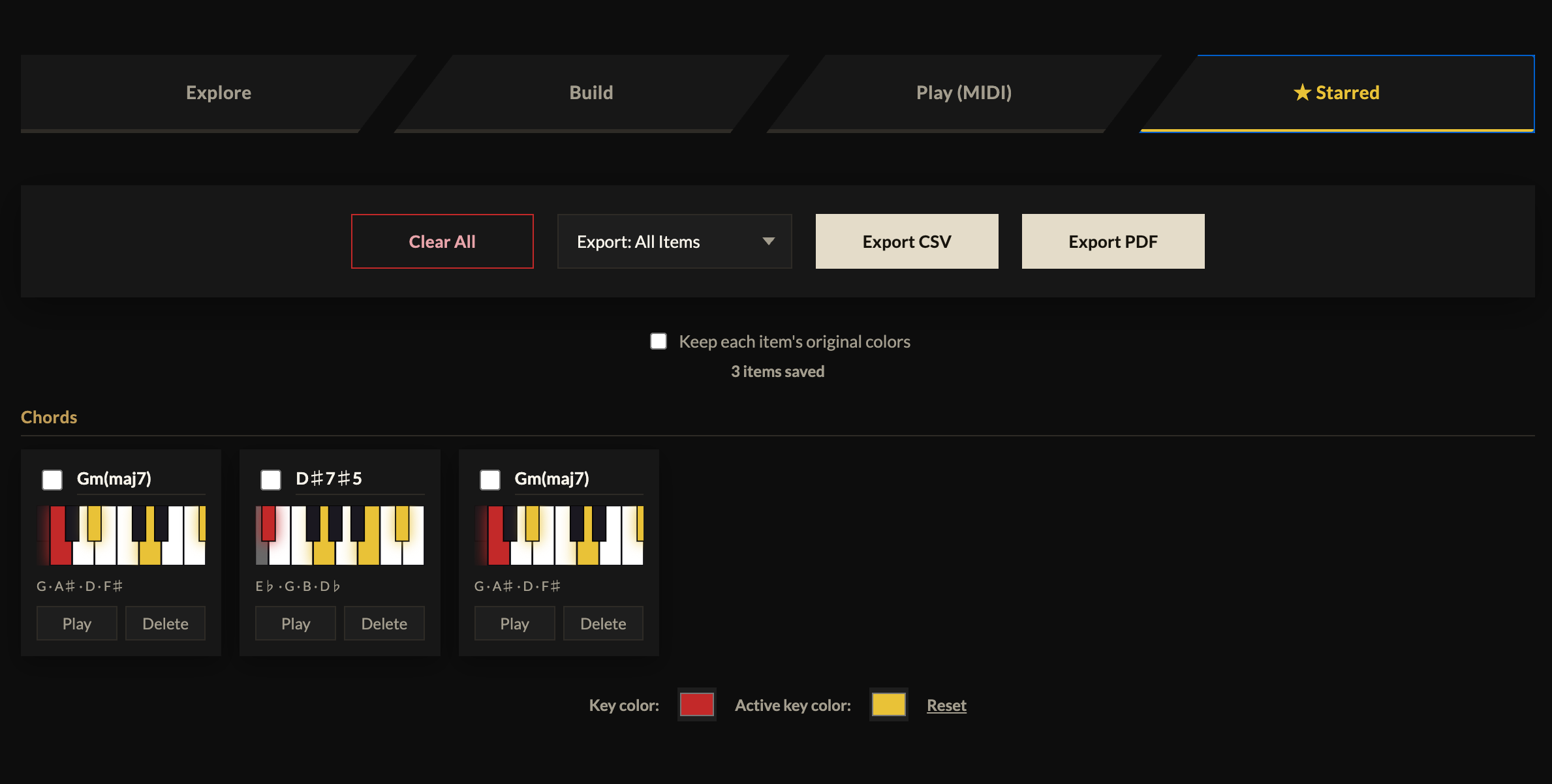Delete the last Gm(maj7) chord
Screen dimensions: 1552x784
[x=603, y=624]
